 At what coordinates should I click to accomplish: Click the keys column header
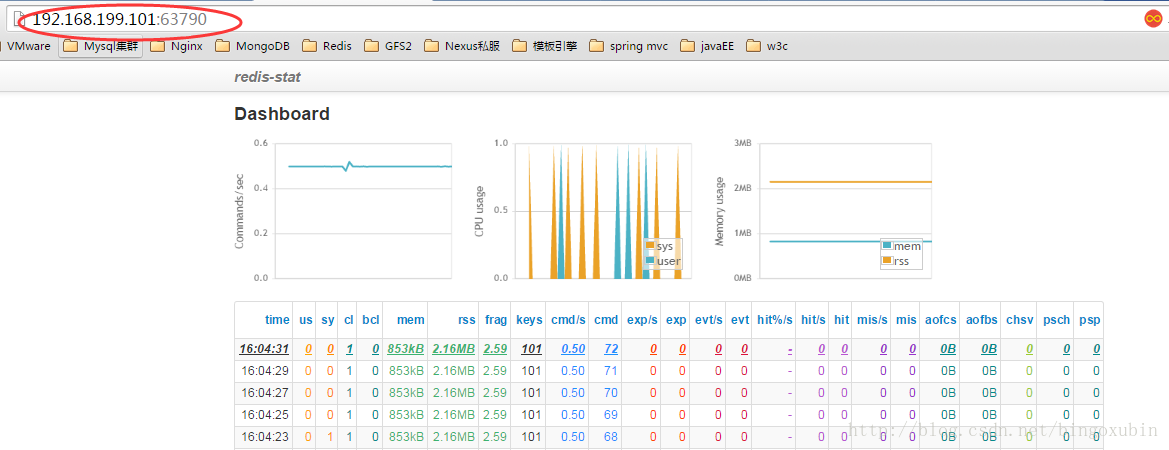[x=530, y=320]
